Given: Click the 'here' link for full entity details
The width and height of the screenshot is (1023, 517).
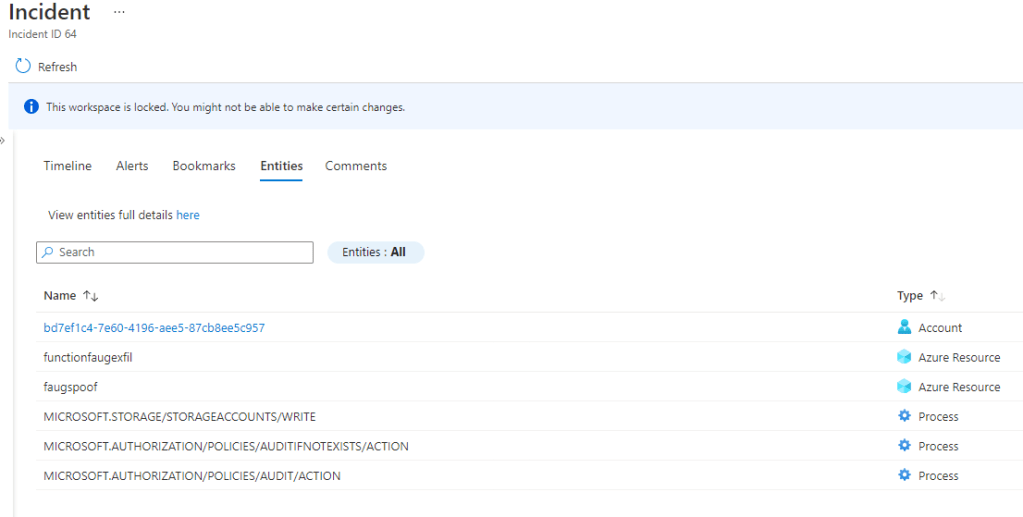Looking at the screenshot, I should (x=188, y=215).
